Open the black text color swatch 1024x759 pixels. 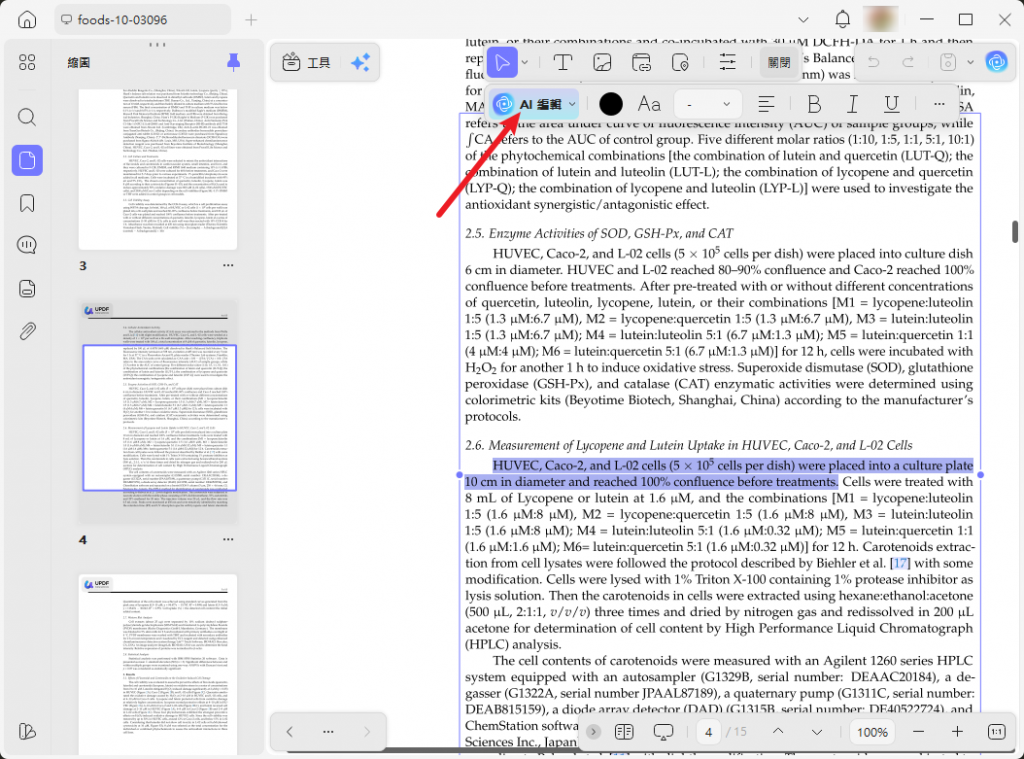tap(611, 104)
